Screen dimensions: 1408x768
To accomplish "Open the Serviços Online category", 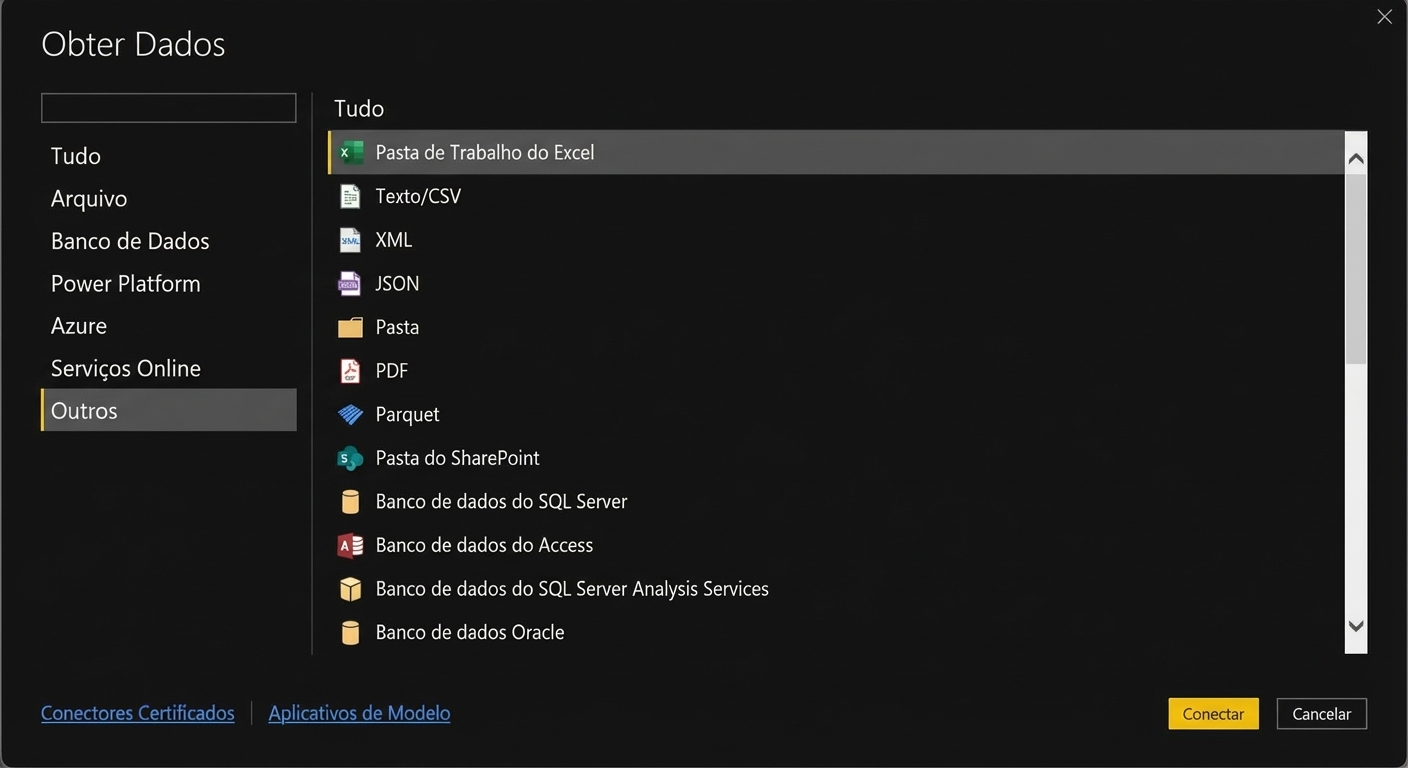I will coord(168,368).
